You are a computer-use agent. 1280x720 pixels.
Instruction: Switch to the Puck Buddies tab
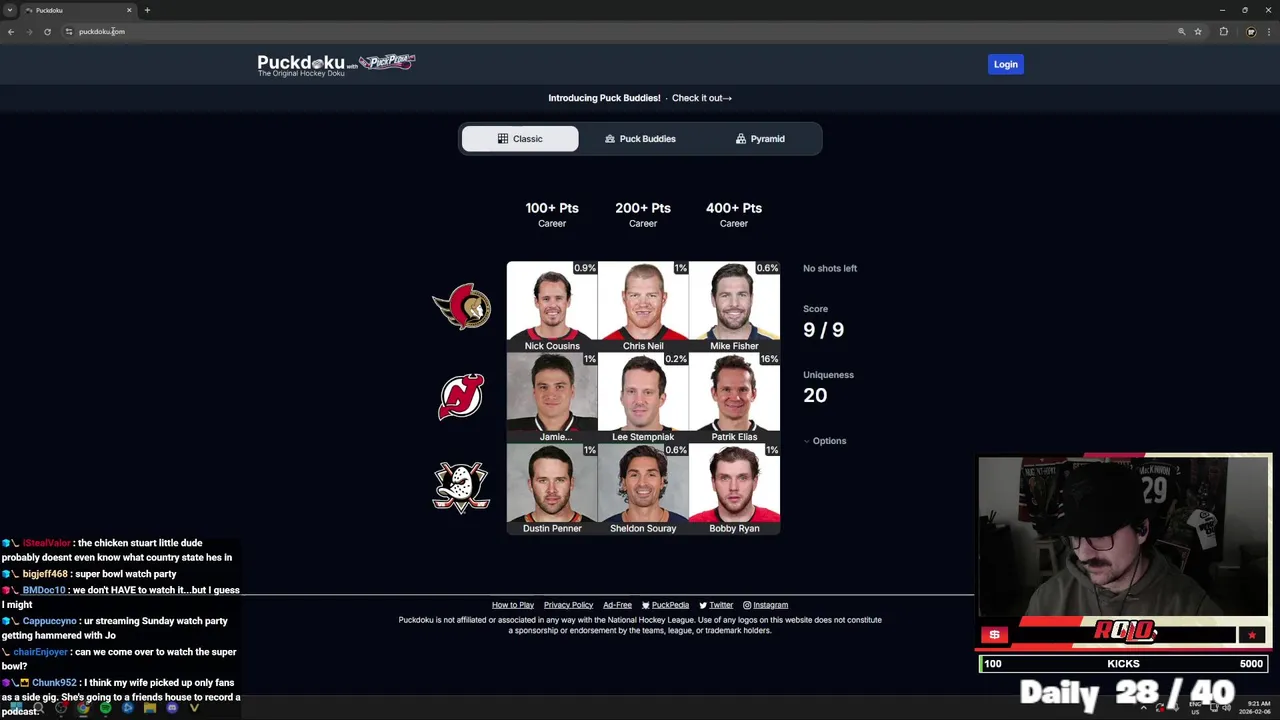coord(640,139)
